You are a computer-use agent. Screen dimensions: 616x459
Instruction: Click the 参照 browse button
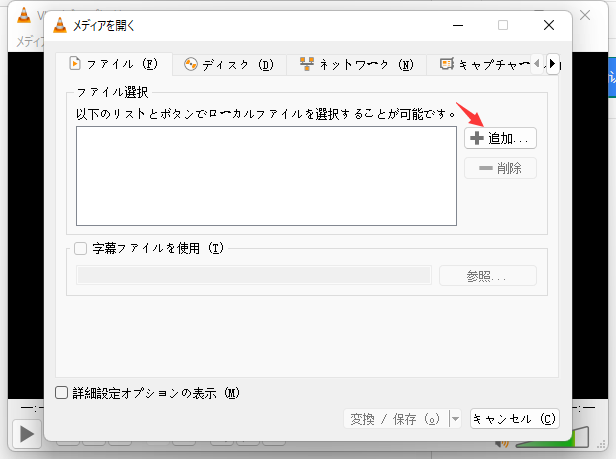(x=488, y=276)
